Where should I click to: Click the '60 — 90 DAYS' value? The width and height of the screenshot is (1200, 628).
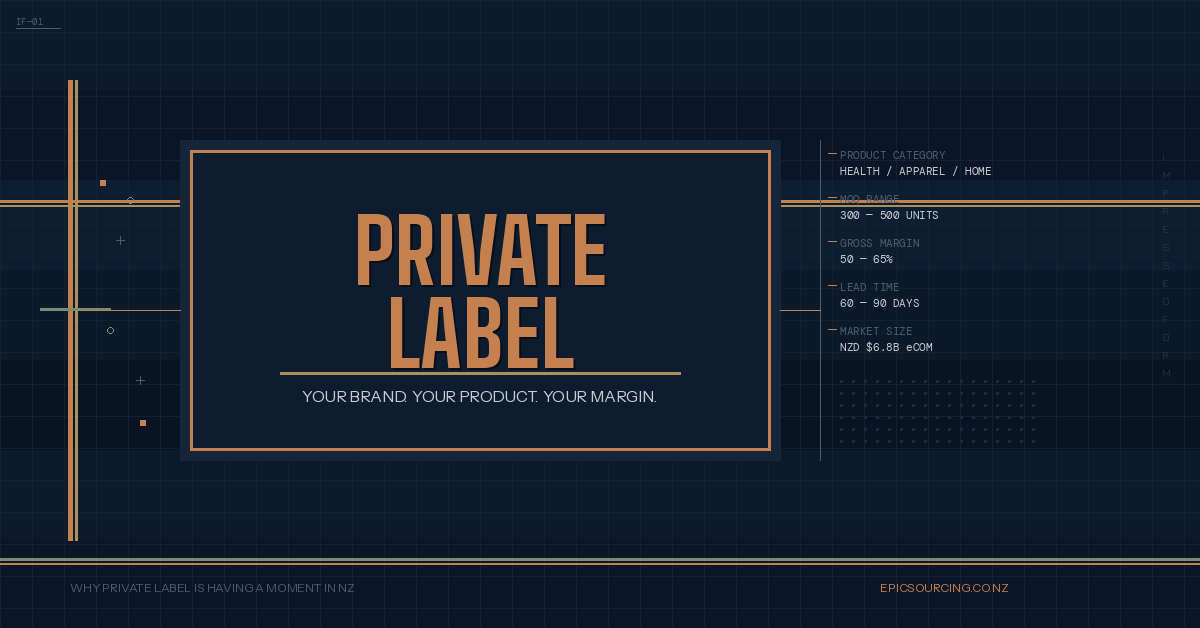pos(880,303)
